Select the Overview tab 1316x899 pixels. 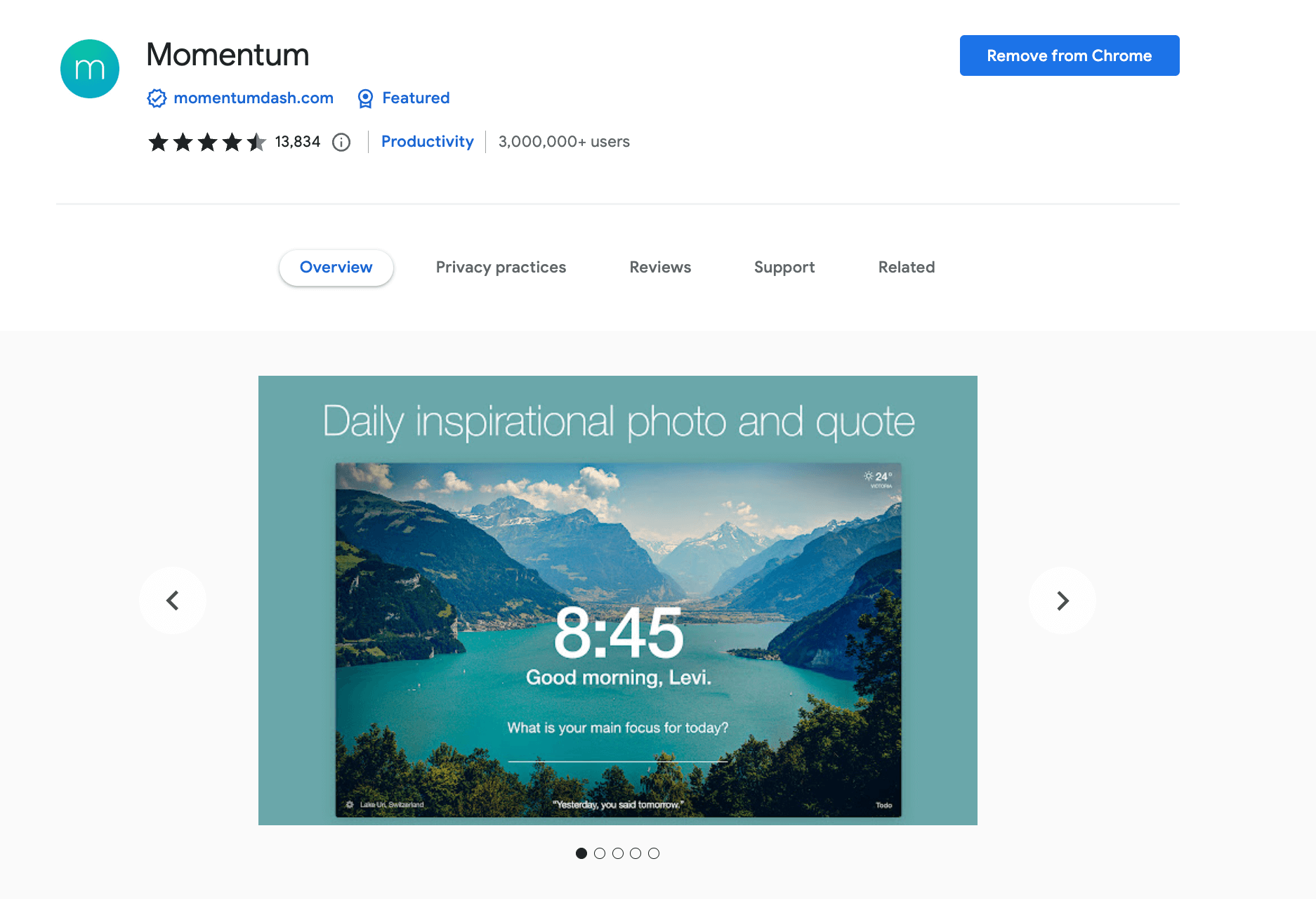click(x=336, y=268)
